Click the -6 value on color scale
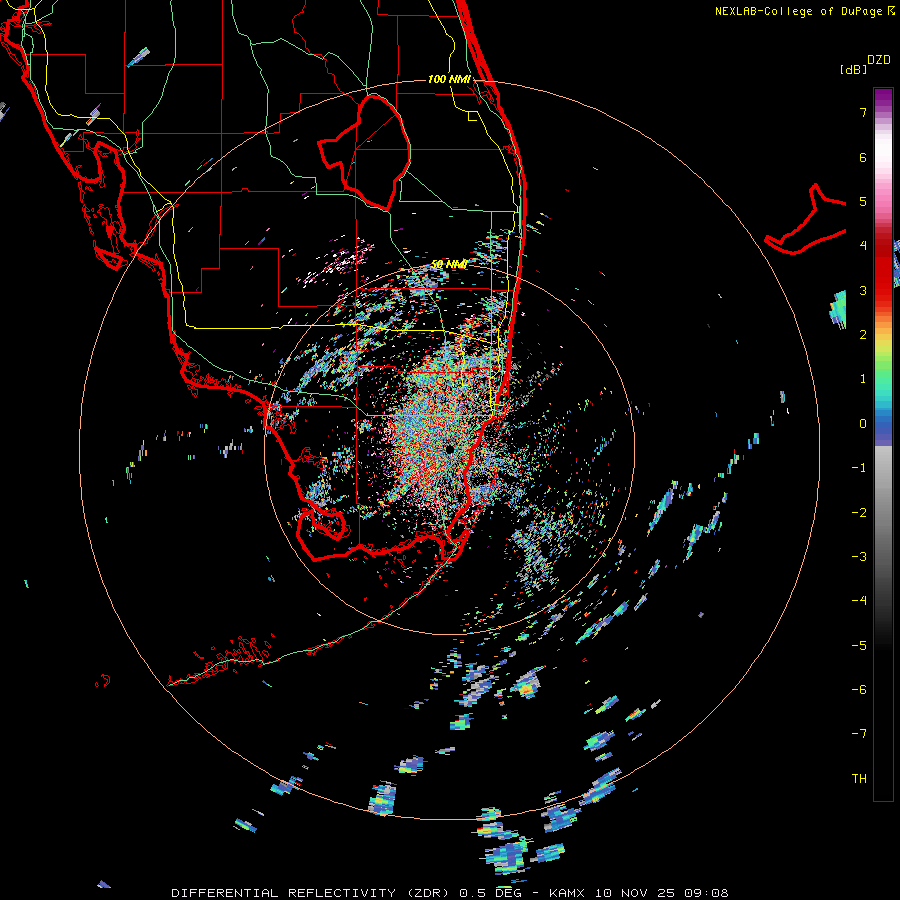The image size is (900, 900). click(859, 689)
